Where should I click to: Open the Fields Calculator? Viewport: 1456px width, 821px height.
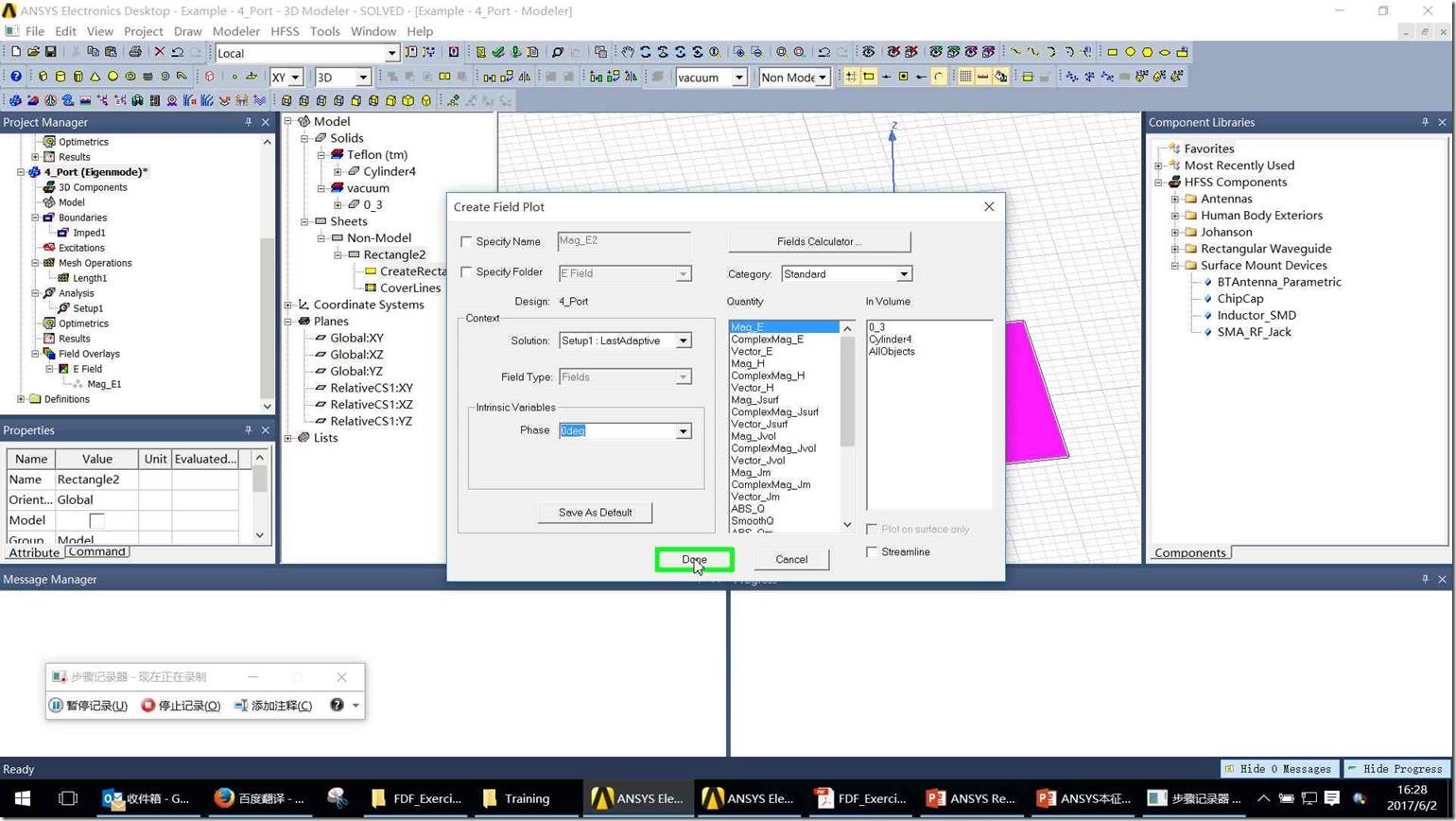coord(820,242)
